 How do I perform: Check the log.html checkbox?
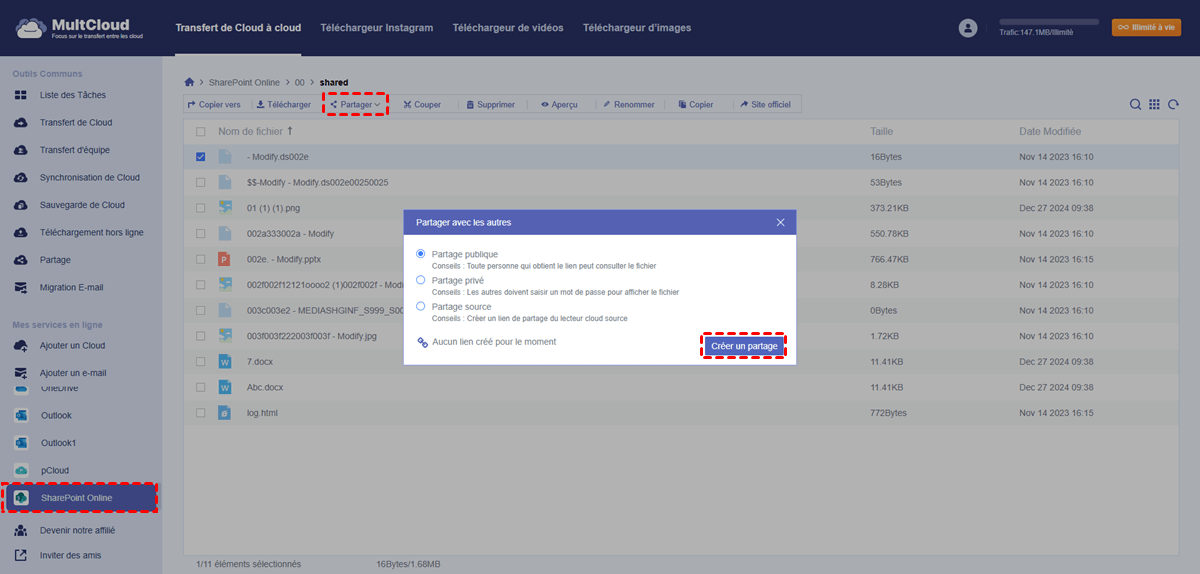tap(201, 412)
